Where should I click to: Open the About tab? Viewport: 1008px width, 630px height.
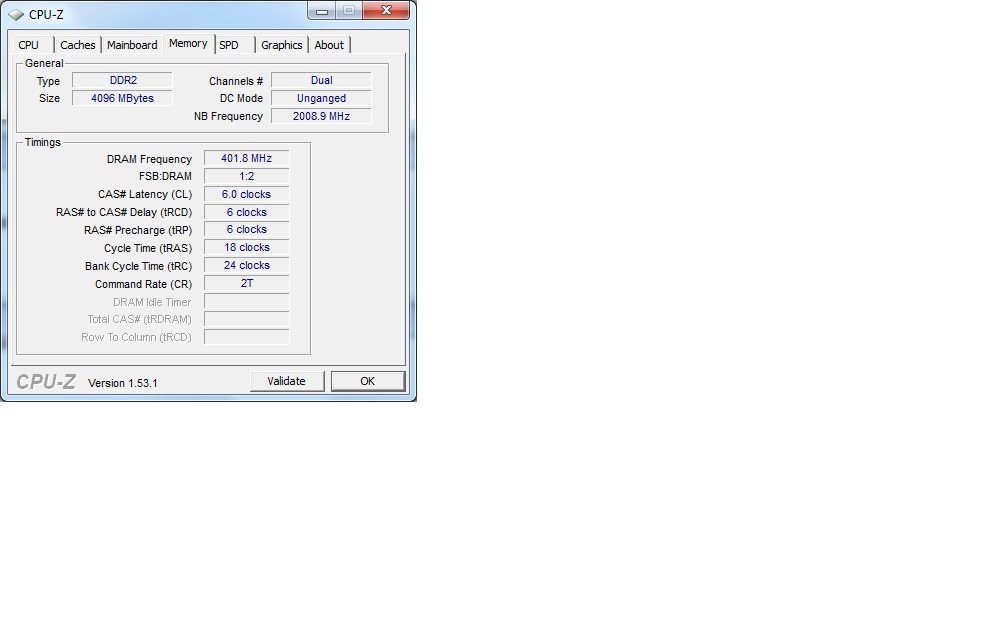pyautogui.click(x=329, y=45)
